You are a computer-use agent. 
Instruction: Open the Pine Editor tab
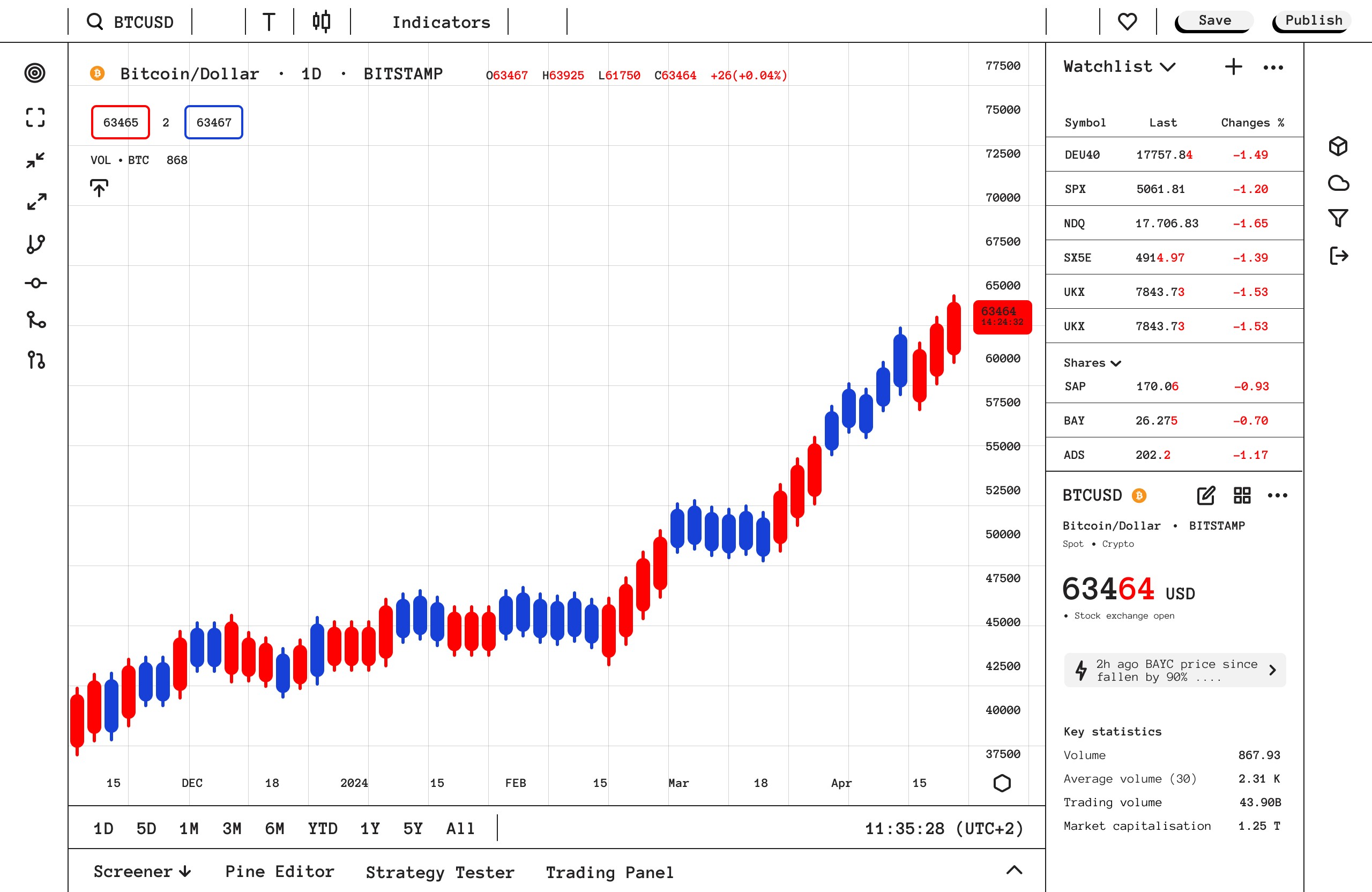pos(280,871)
